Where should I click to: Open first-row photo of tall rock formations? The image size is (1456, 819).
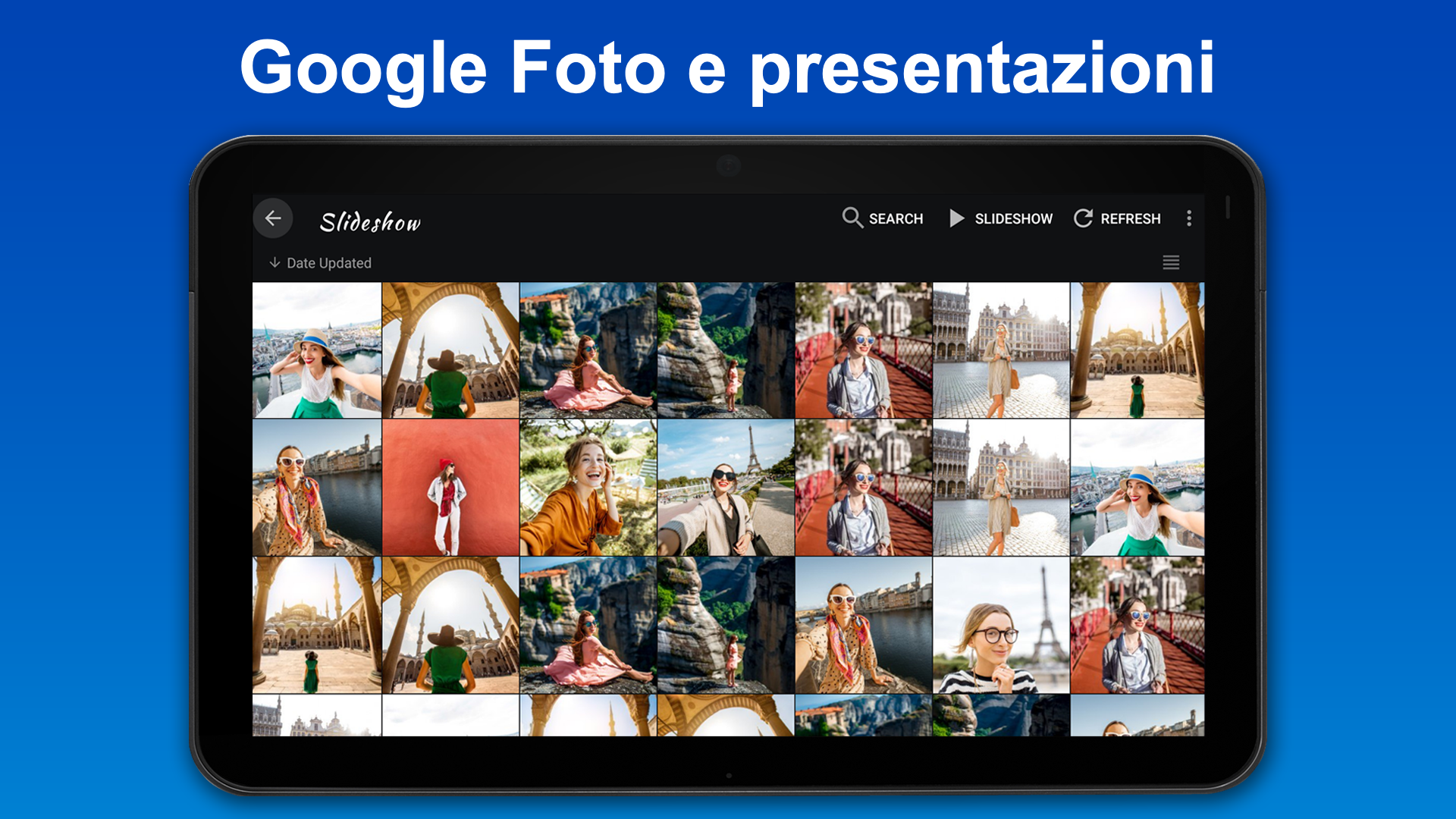tap(726, 350)
